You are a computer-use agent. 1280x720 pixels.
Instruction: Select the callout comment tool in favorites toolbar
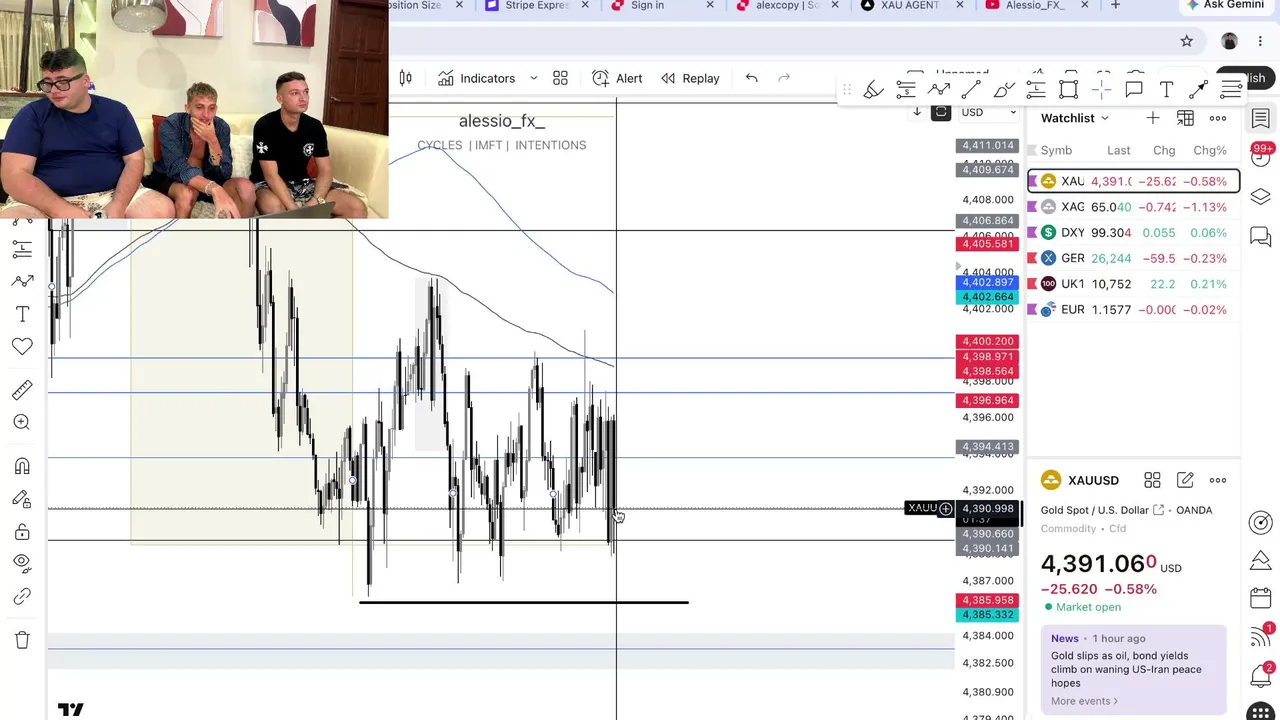coord(1133,90)
